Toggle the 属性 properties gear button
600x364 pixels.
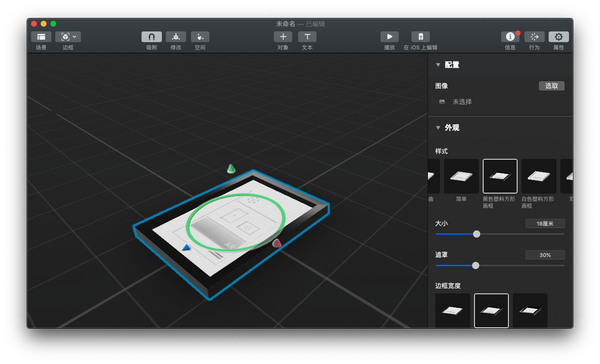(559, 37)
